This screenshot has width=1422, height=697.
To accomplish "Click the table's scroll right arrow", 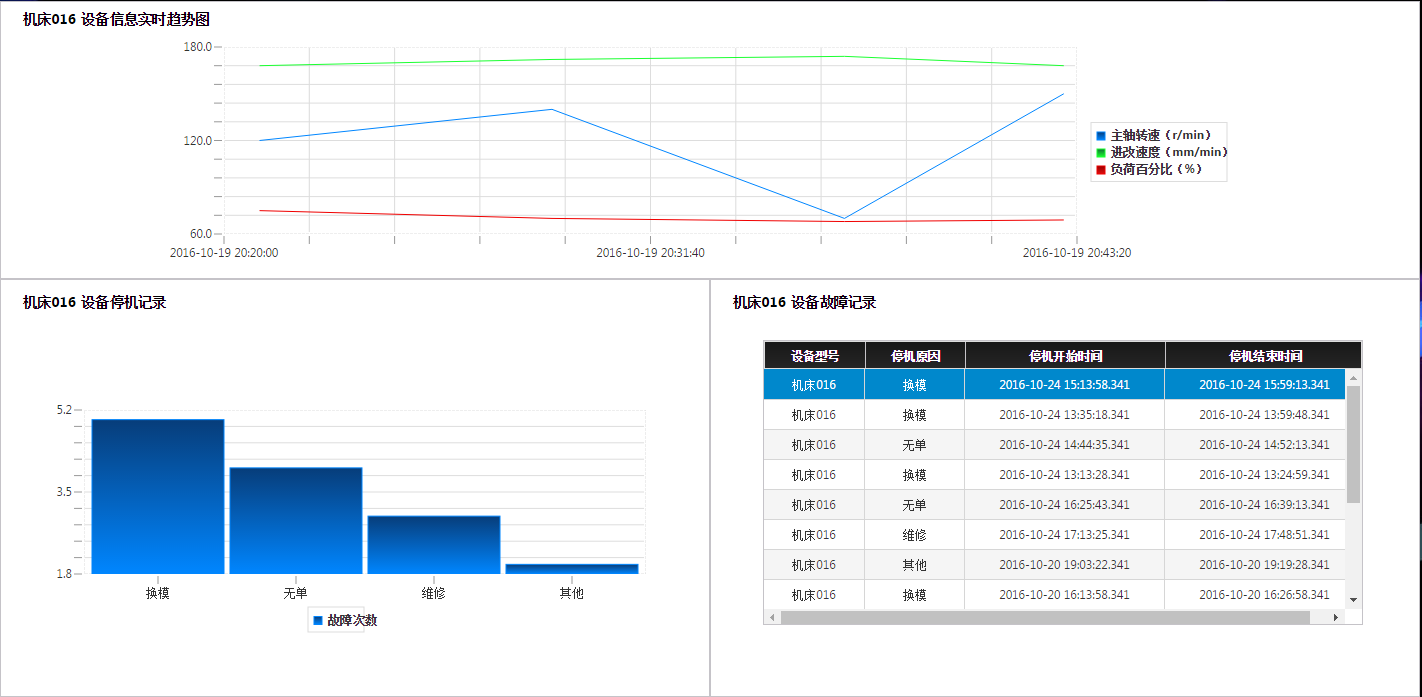I will 1336,617.
